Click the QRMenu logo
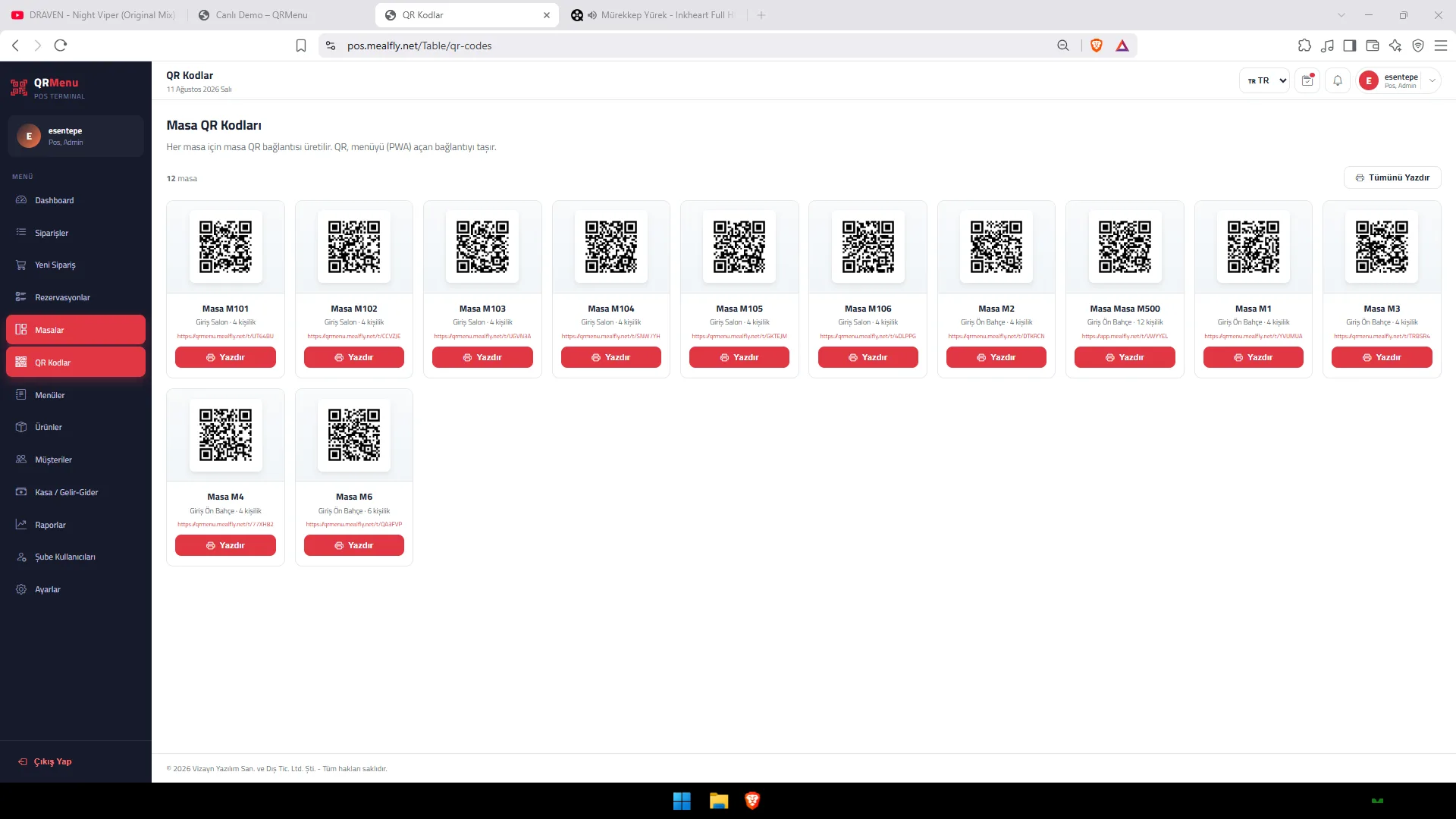This screenshot has width=1456, height=819. pos(47,88)
